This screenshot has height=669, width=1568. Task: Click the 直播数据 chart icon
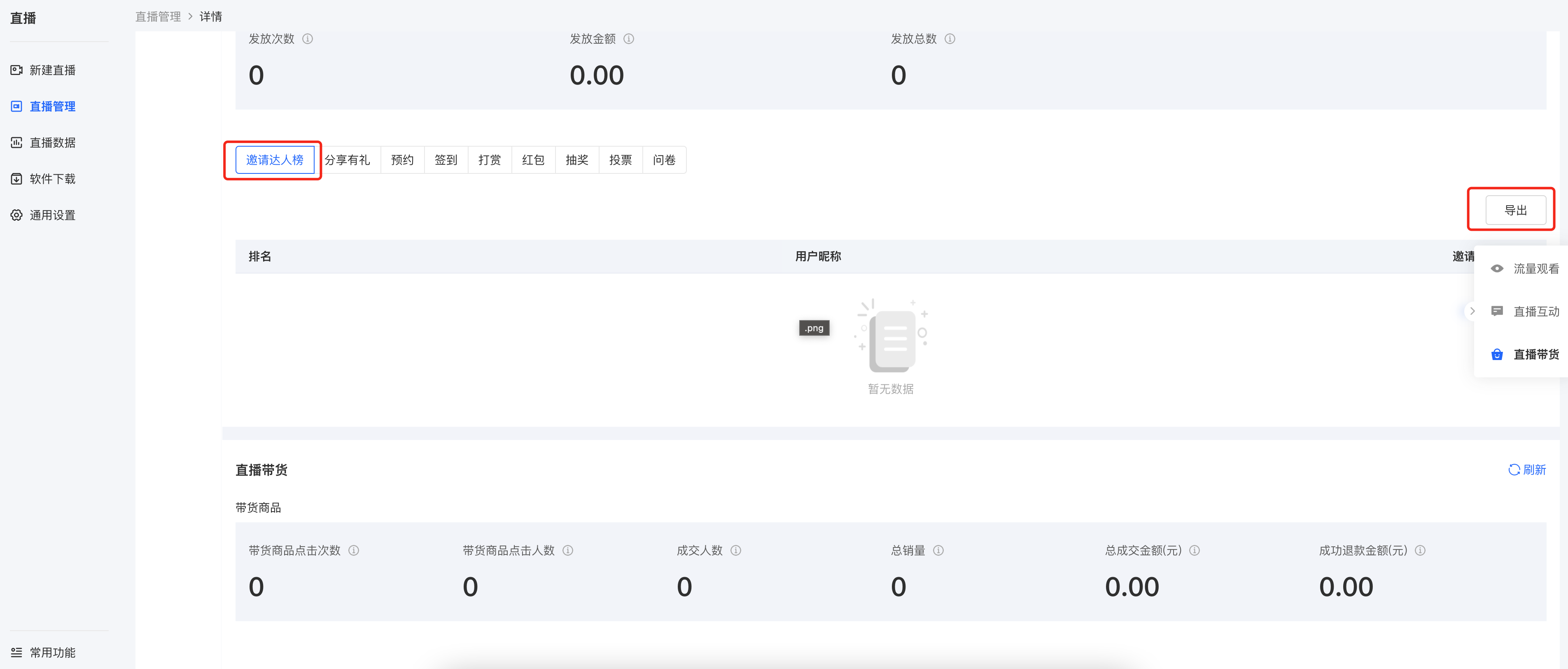click(x=16, y=143)
